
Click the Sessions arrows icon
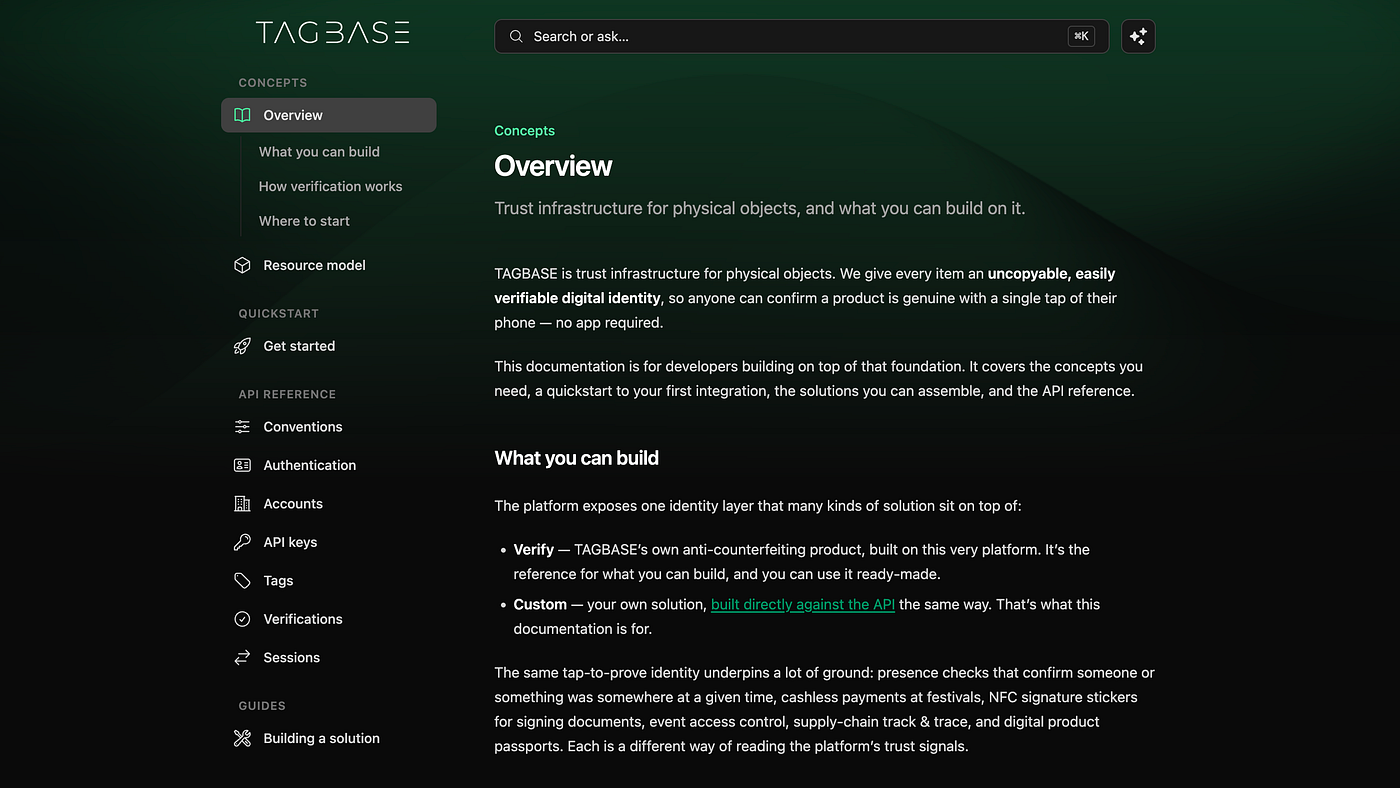242,658
